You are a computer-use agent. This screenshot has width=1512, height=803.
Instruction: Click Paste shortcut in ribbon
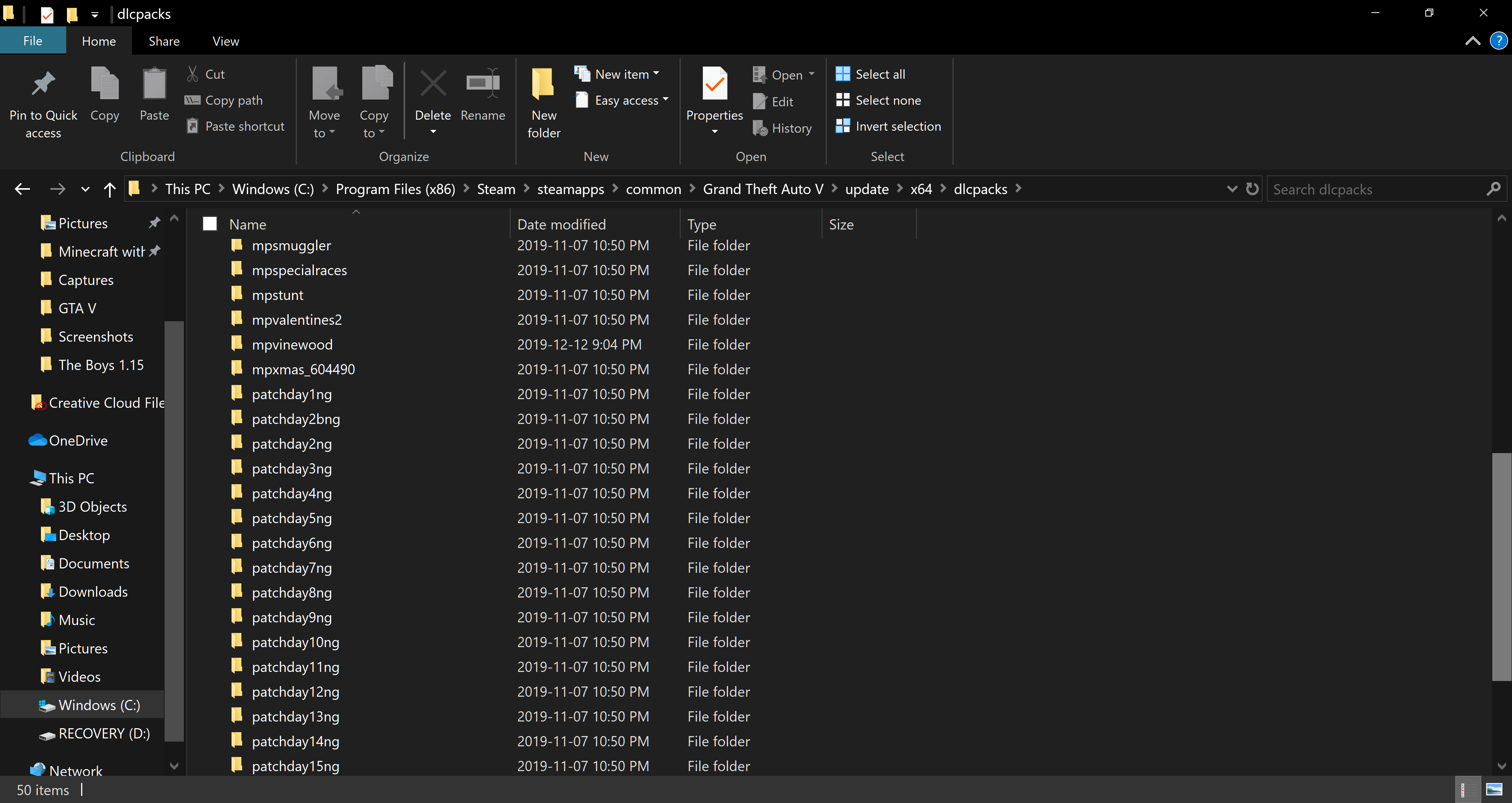(235, 126)
